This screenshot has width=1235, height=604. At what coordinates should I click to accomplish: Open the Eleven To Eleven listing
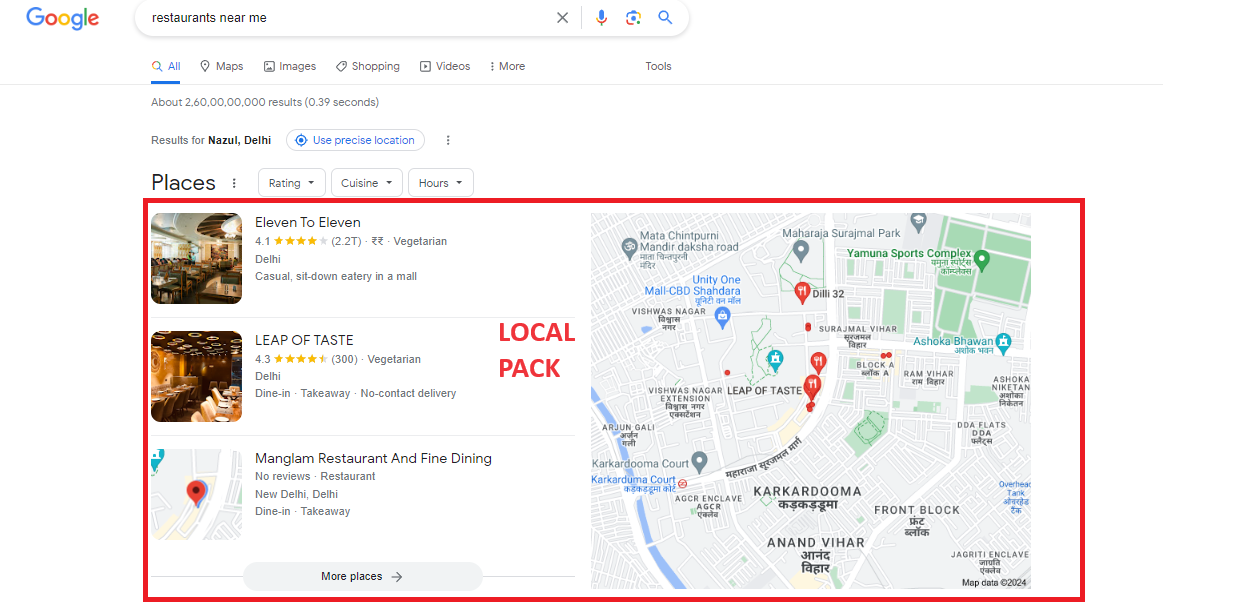point(307,222)
